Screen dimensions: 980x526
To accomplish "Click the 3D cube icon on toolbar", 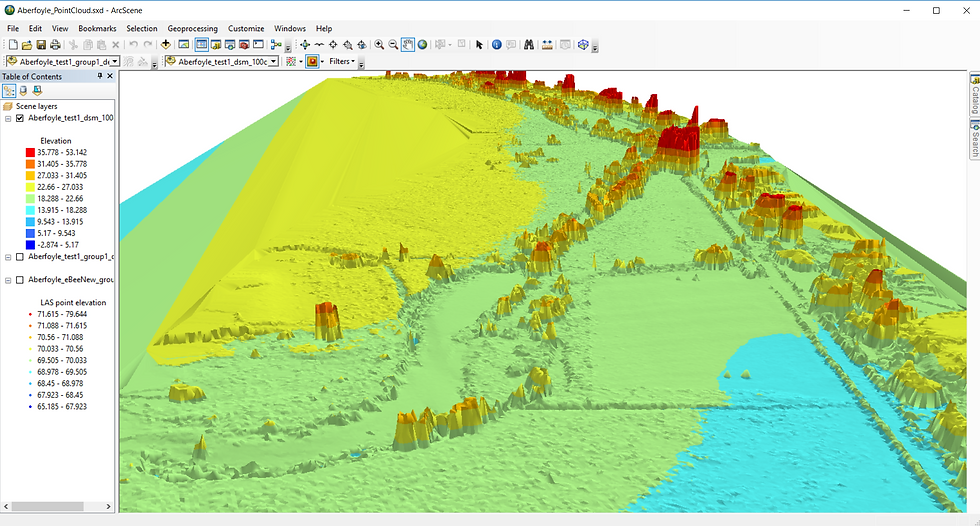I will [x=583, y=44].
